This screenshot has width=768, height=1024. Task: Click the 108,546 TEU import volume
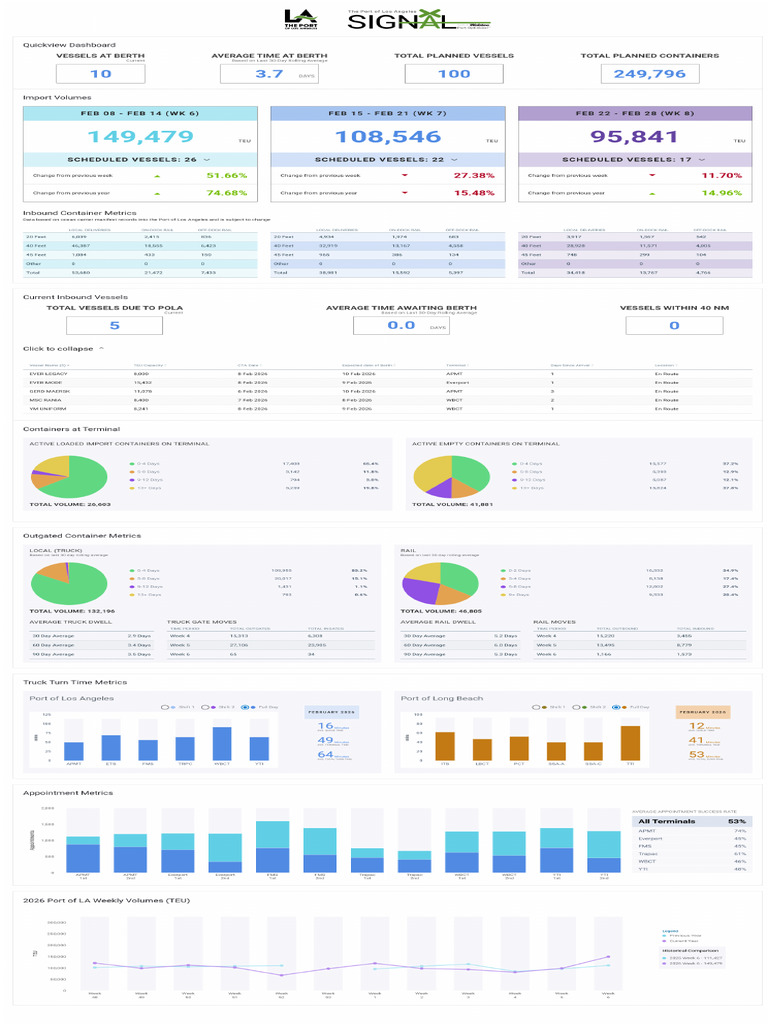tap(388, 136)
